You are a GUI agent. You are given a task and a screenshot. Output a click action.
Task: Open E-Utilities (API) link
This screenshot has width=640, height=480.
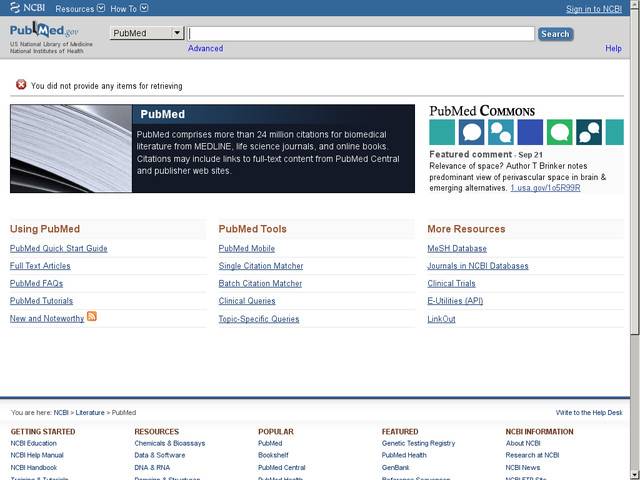pos(455,301)
